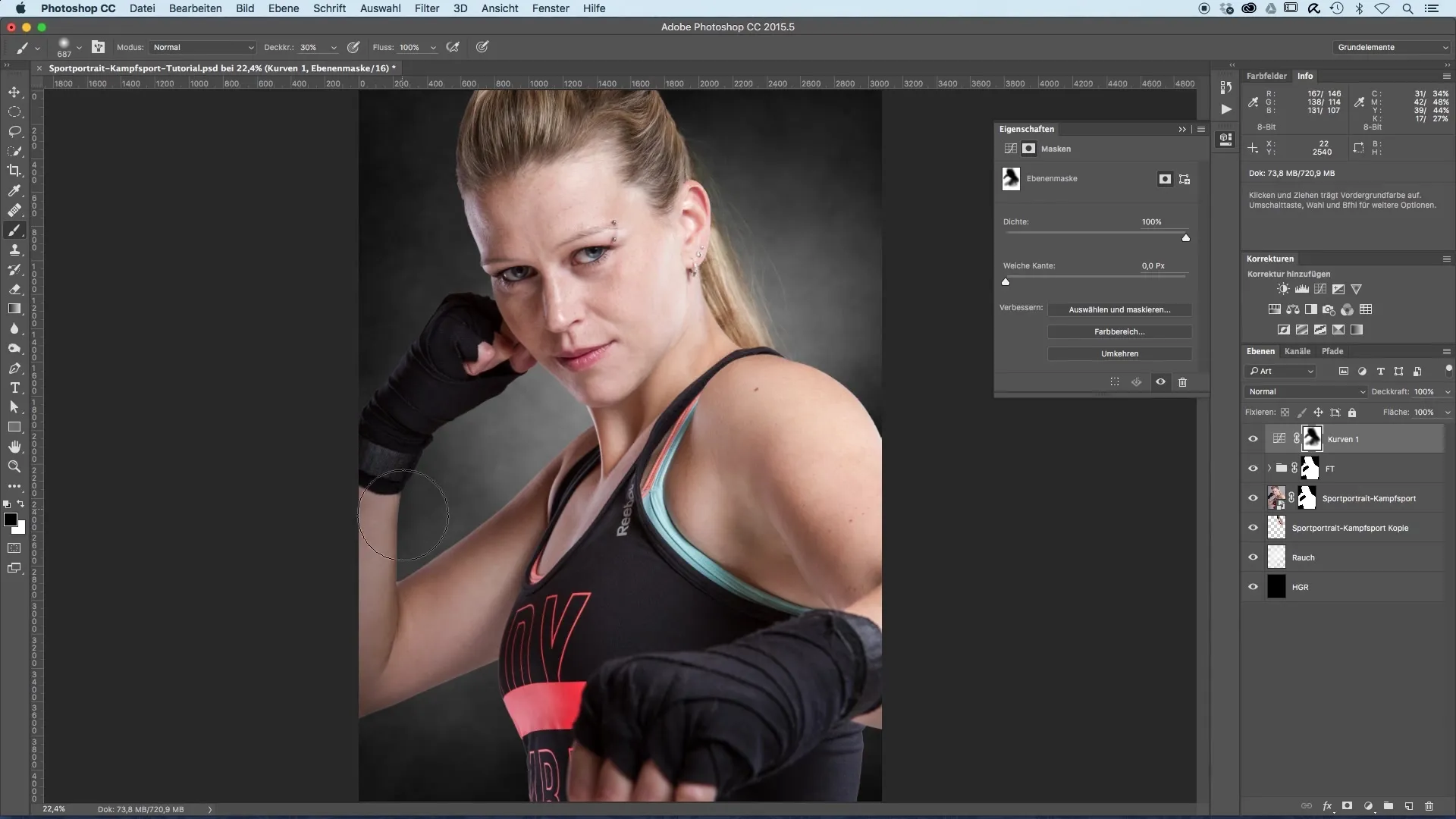This screenshot has height=819, width=1456.
Task: Select the Gradient tool
Action: point(14,309)
